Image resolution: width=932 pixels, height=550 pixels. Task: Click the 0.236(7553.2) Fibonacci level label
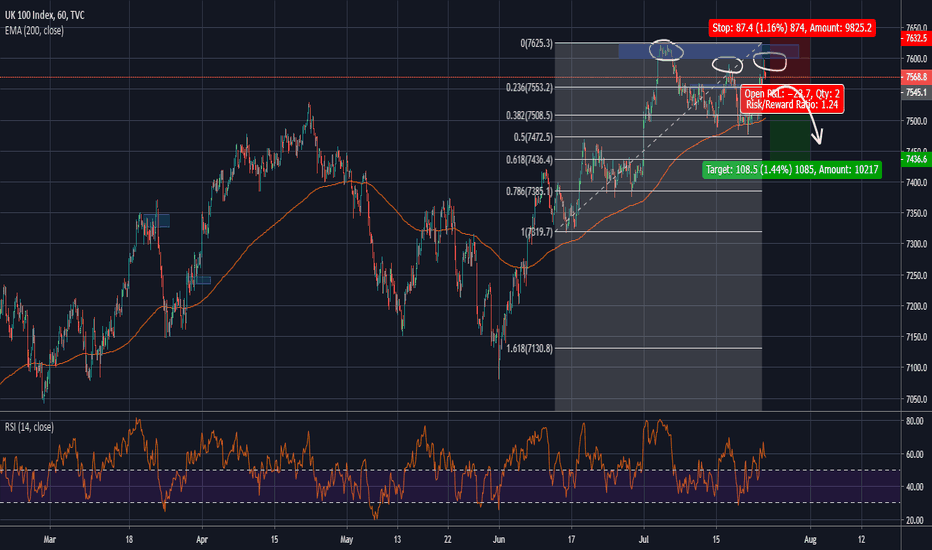tap(529, 87)
